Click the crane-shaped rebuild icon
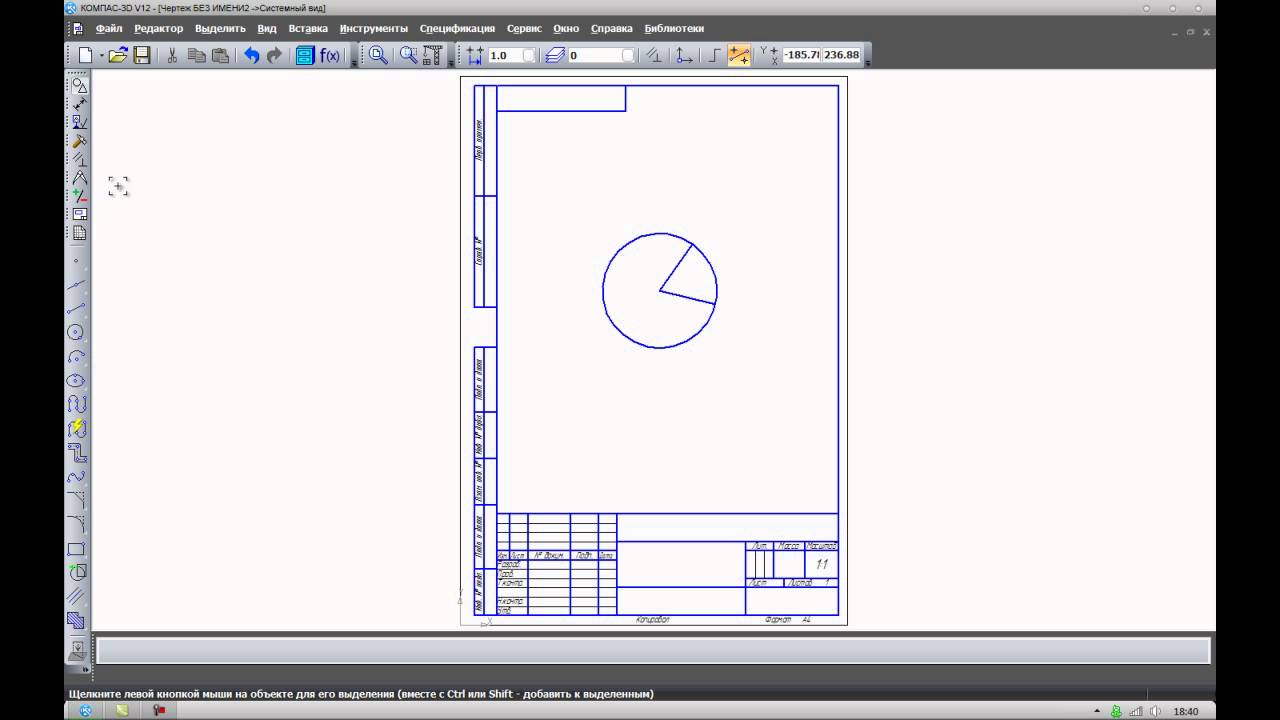Image resolution: width=1280 pixels, height=720 pixels. point(432,56)
